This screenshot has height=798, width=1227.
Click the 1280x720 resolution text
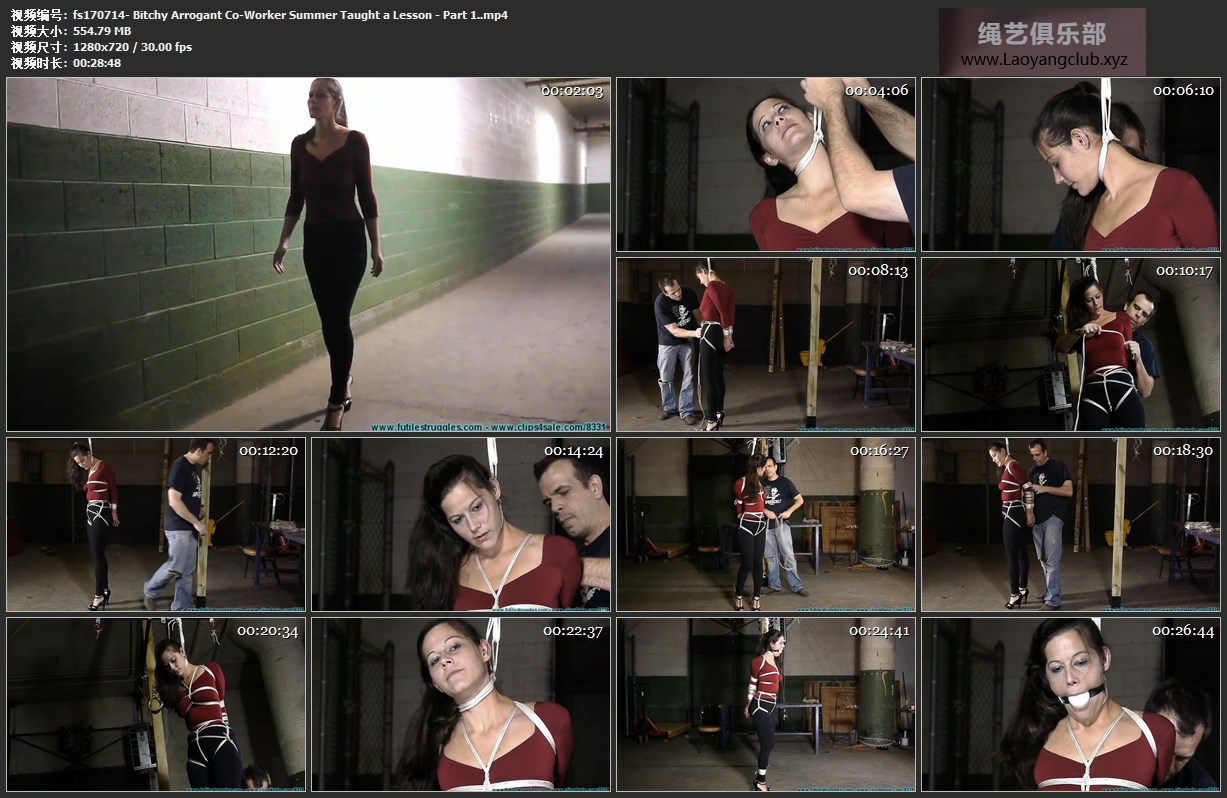click(x=132, y=47)
